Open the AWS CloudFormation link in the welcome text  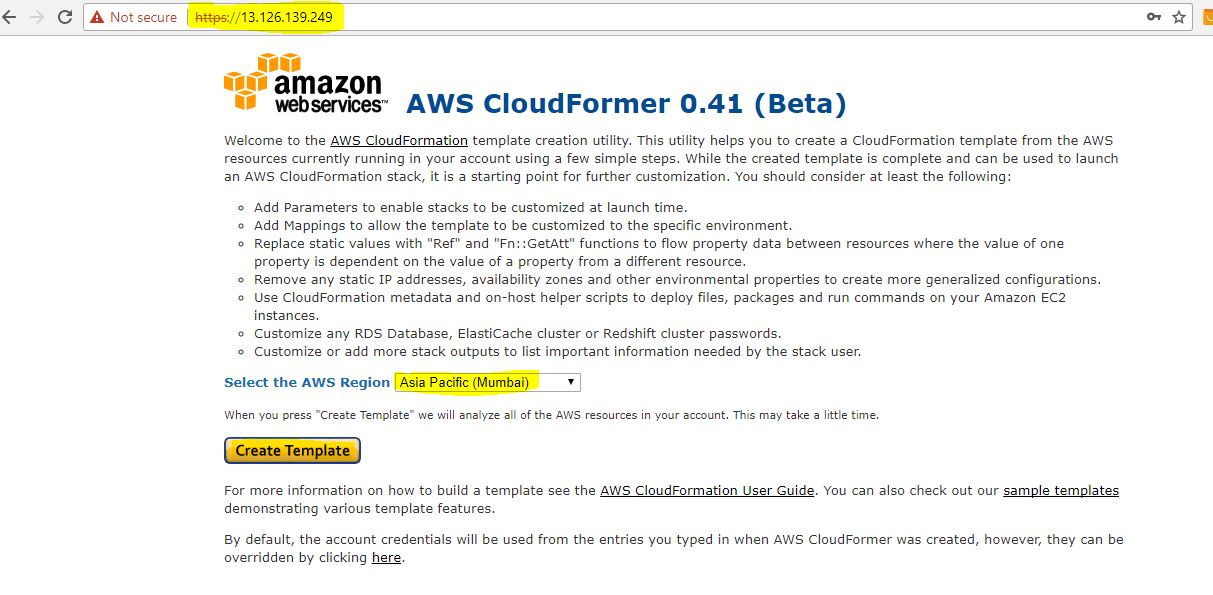click(x=398, y=140)
